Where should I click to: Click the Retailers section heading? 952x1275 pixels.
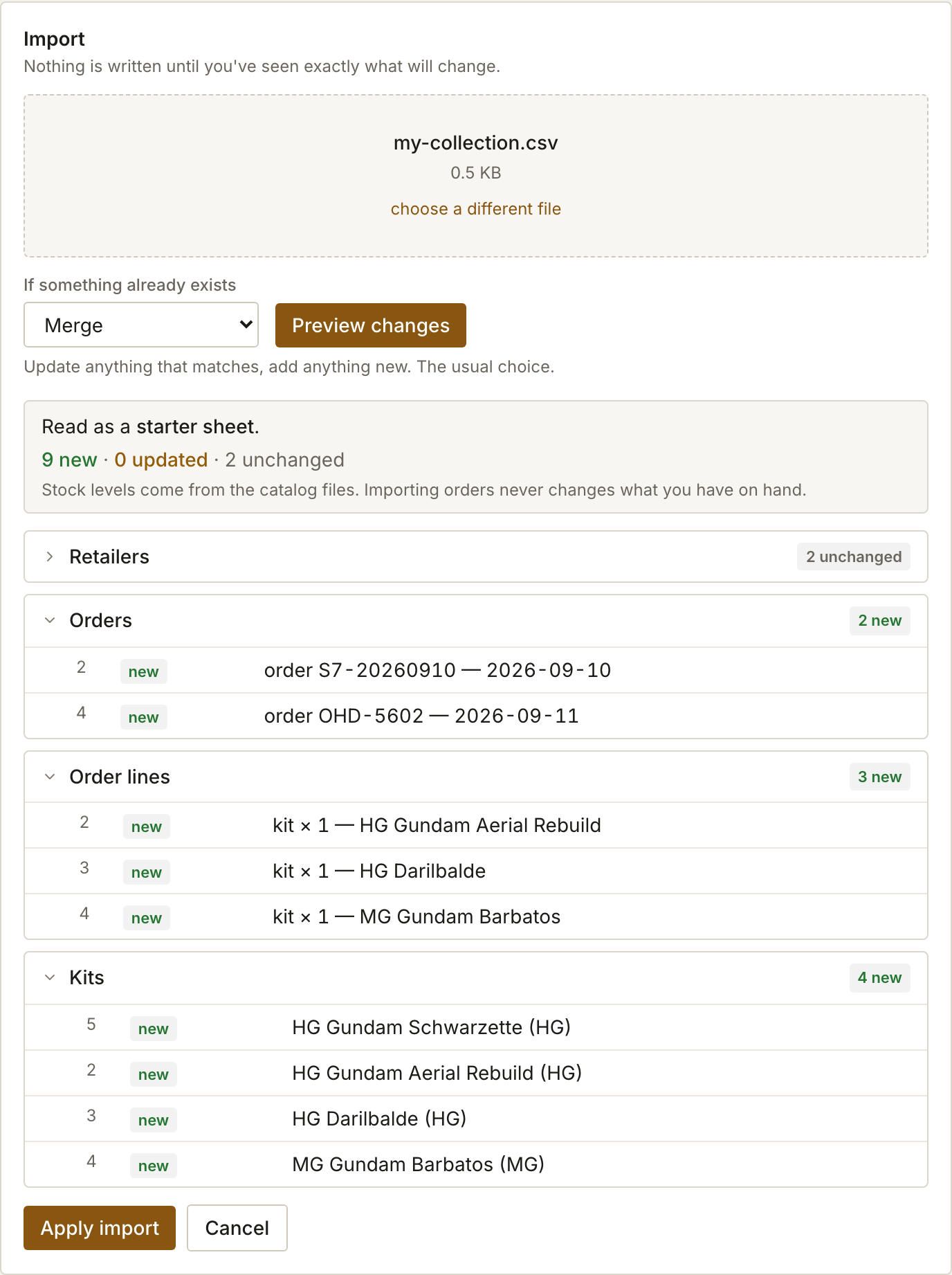tap(109, 557)
